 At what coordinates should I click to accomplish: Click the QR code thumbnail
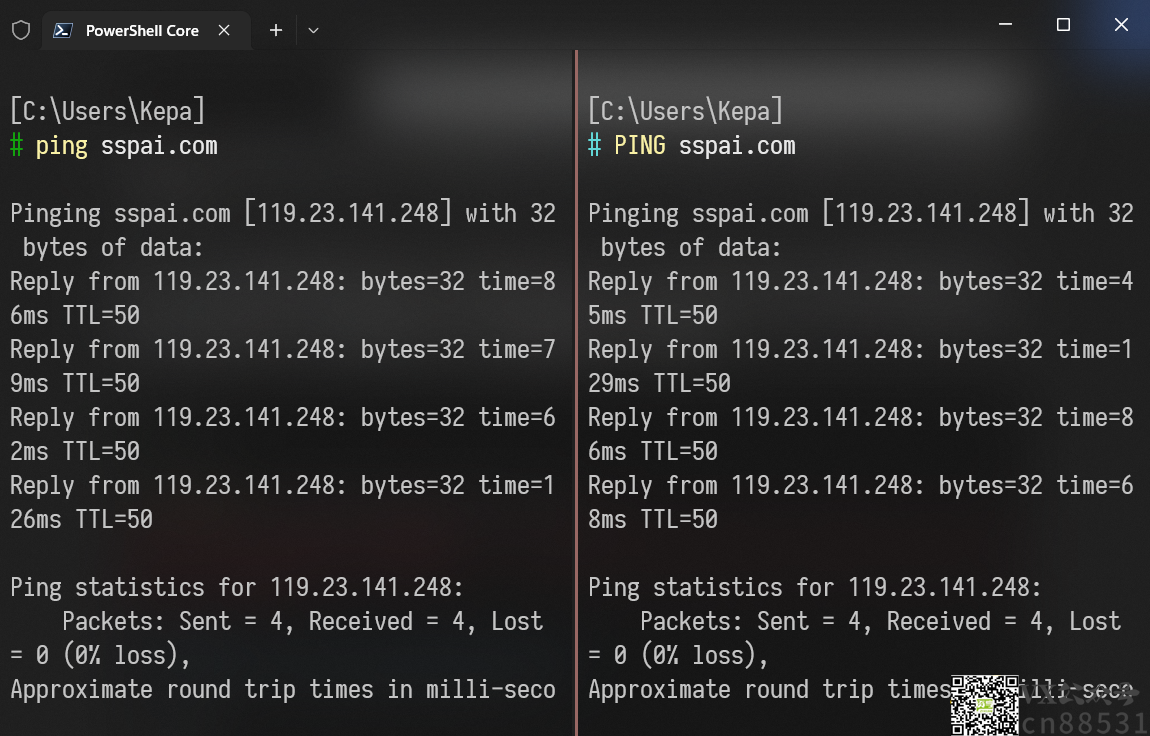click(984, 704)
